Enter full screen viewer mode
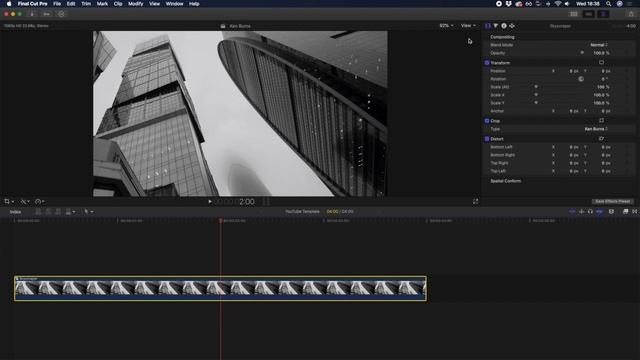Screen dimensions: 640x360 476,201
